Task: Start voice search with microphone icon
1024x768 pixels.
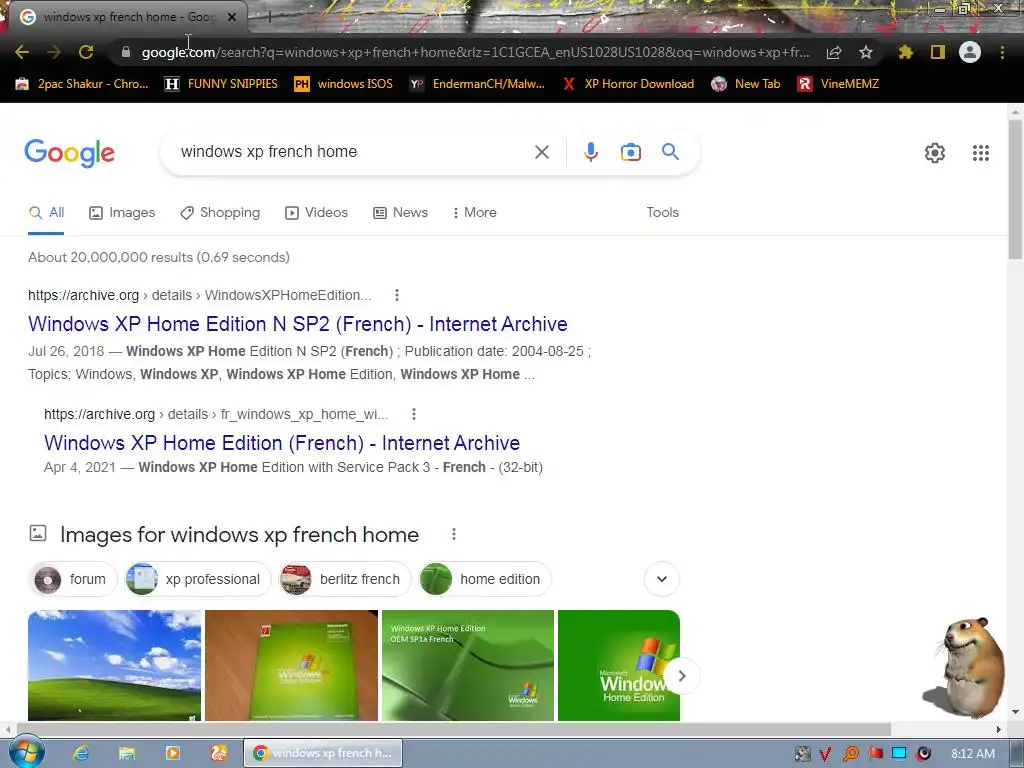Action: click(590, 152)
